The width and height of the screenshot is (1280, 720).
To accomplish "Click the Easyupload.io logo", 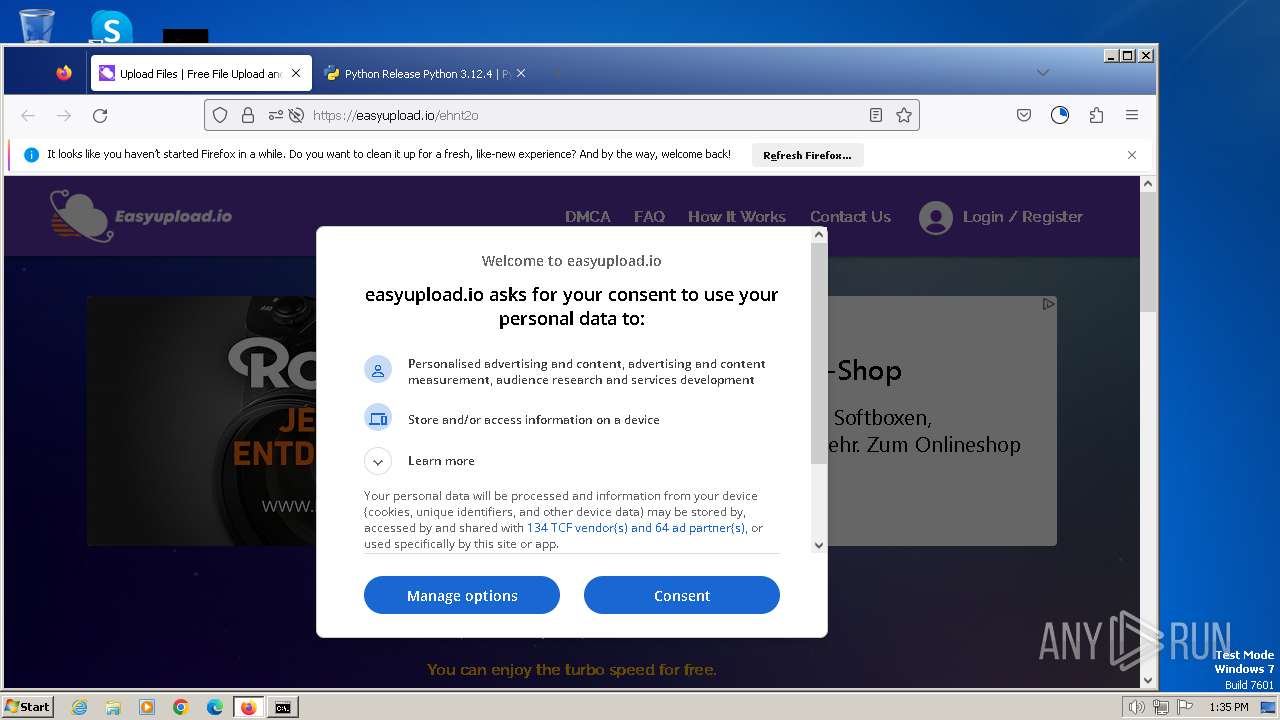I will [x=141, y=216].
